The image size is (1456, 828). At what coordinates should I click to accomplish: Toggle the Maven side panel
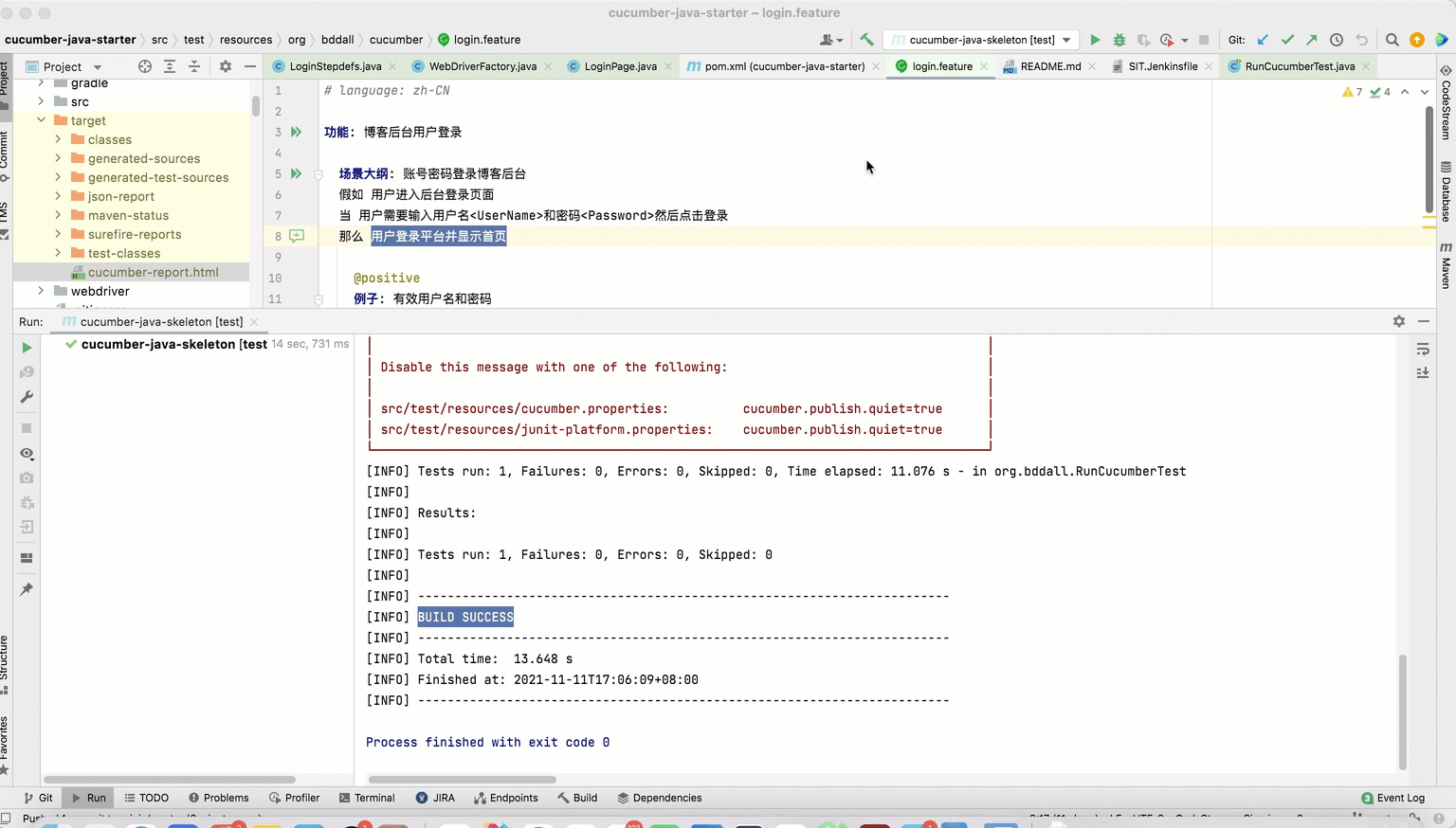1446,266
